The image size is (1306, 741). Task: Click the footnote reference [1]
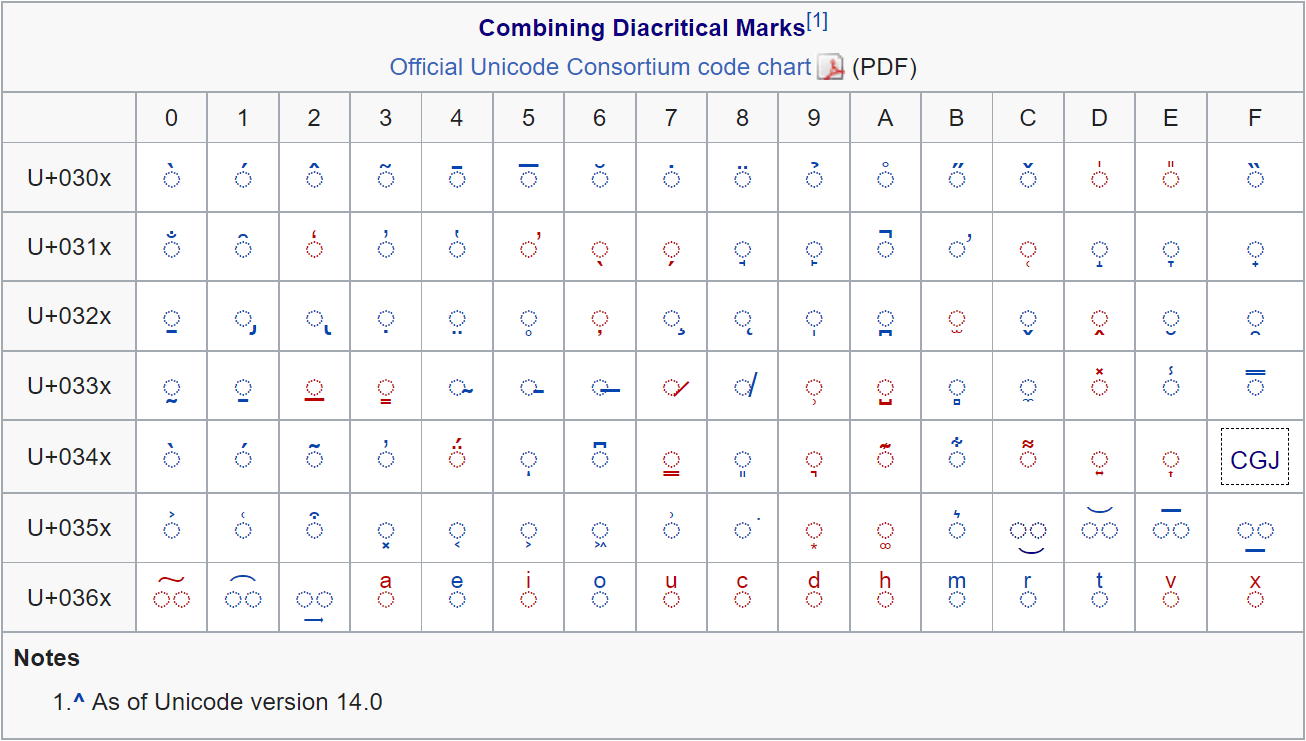coord(818,18)
